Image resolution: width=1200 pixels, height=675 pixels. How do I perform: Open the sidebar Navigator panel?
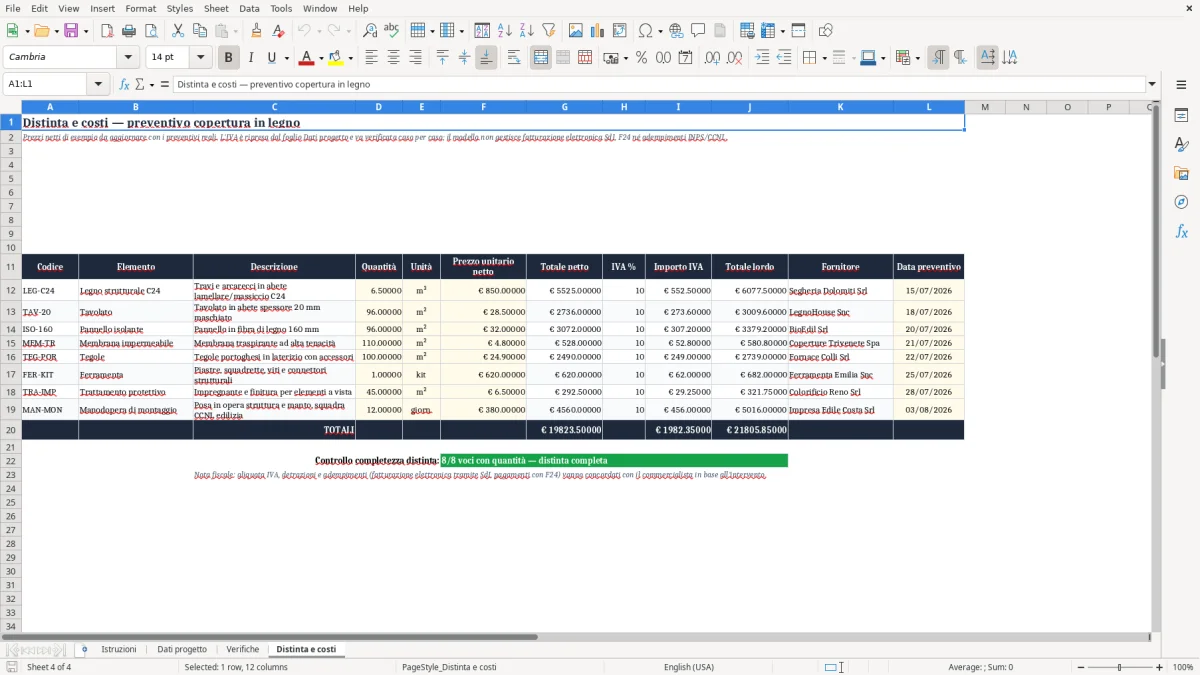point(1181,202)
